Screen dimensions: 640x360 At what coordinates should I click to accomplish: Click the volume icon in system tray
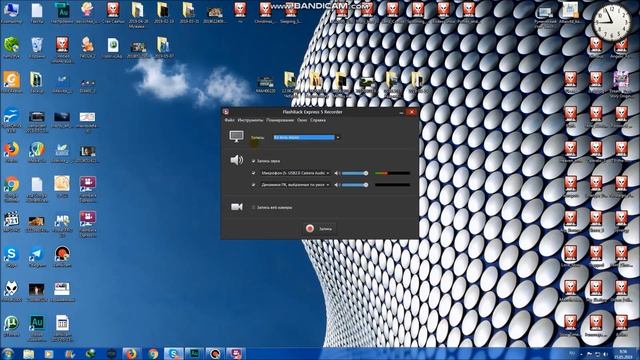605,354
